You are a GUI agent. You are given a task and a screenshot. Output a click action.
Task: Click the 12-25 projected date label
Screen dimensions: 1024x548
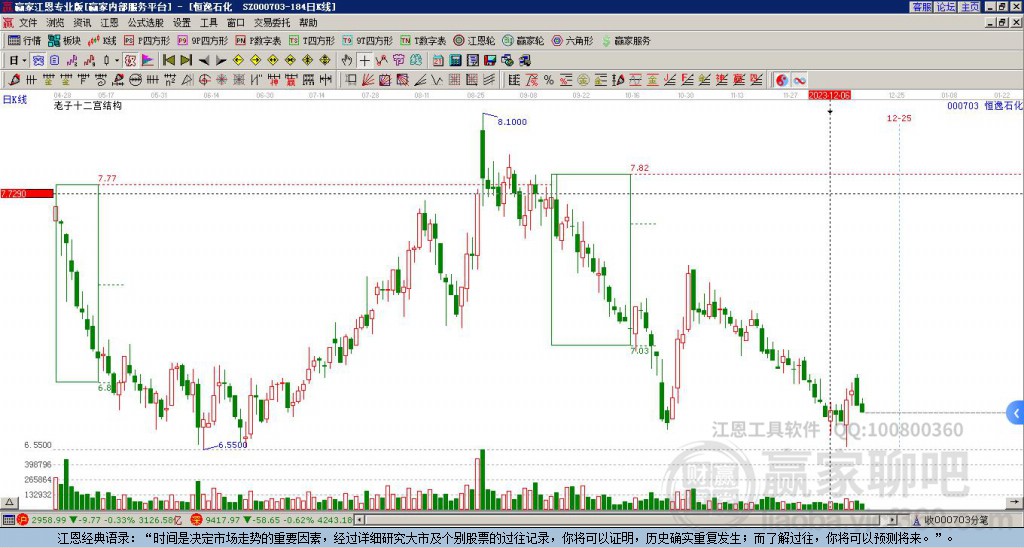pyautogui.click(x=899, y=118)
